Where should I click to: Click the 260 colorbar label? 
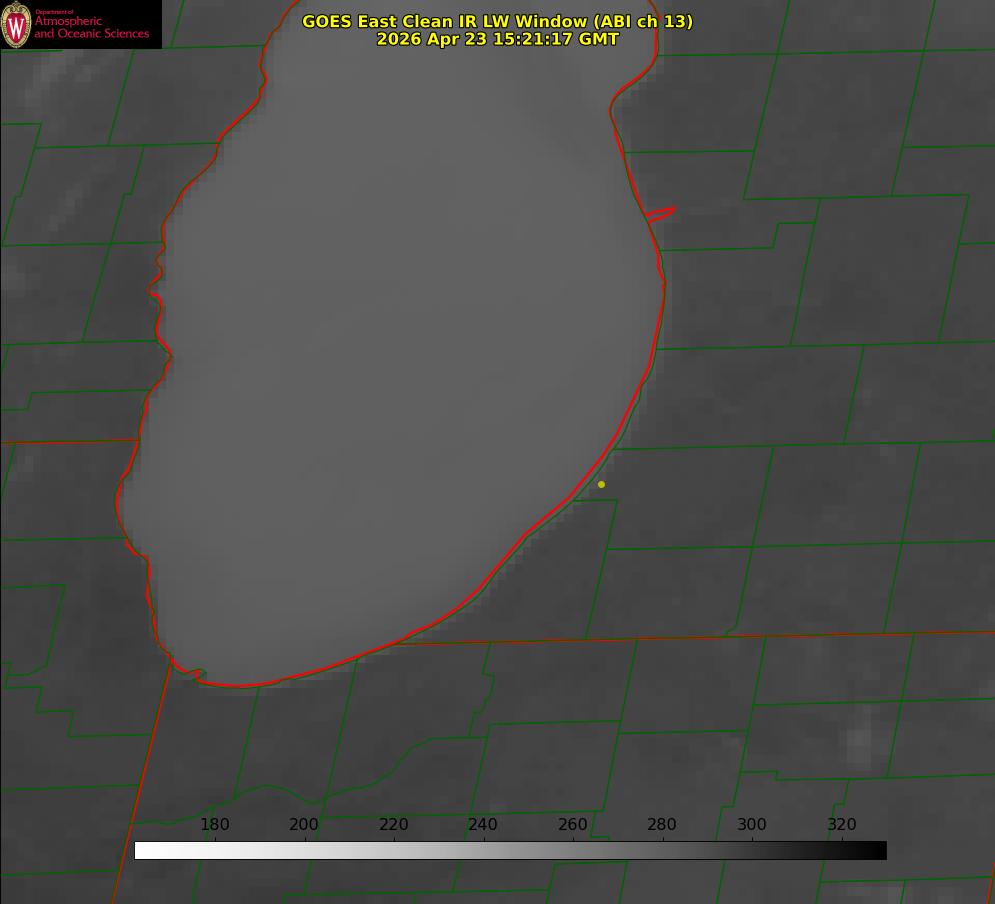pyautogui.click(x=572, y=824)
